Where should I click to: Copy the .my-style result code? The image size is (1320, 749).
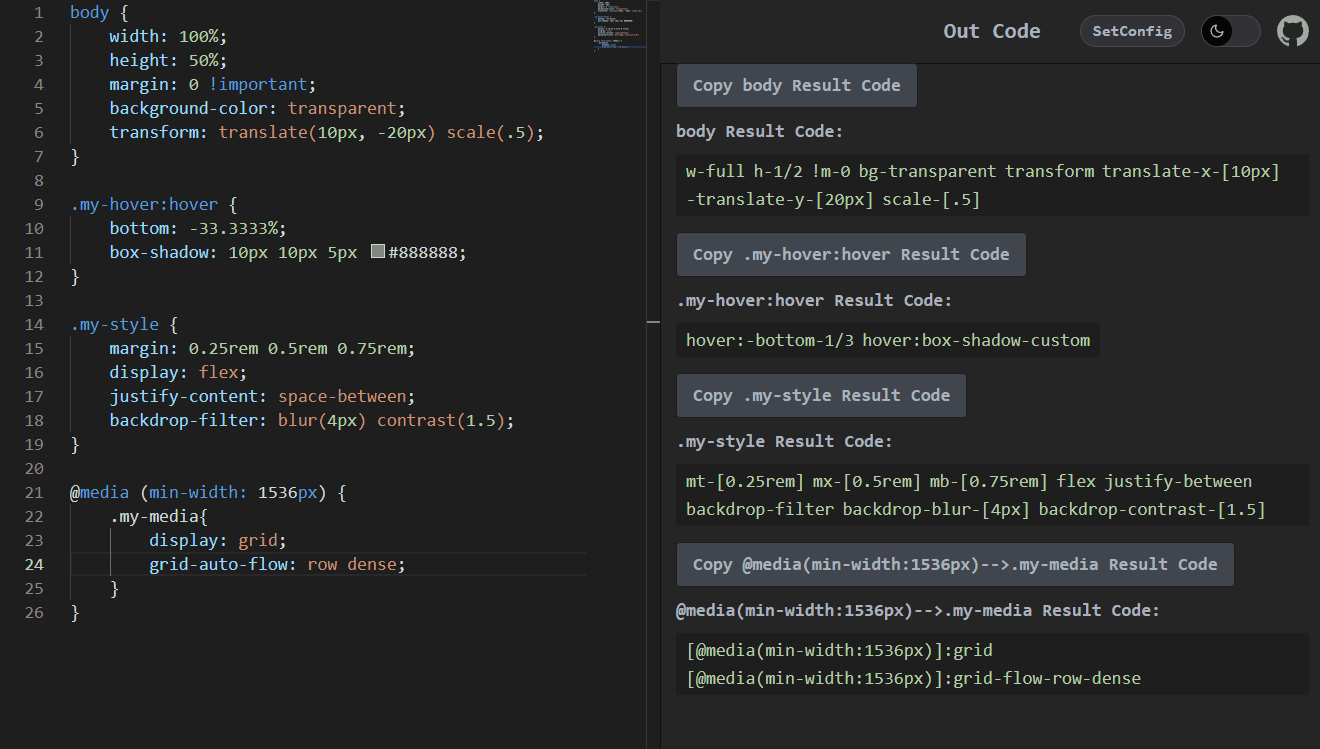(x=821, y=395)
